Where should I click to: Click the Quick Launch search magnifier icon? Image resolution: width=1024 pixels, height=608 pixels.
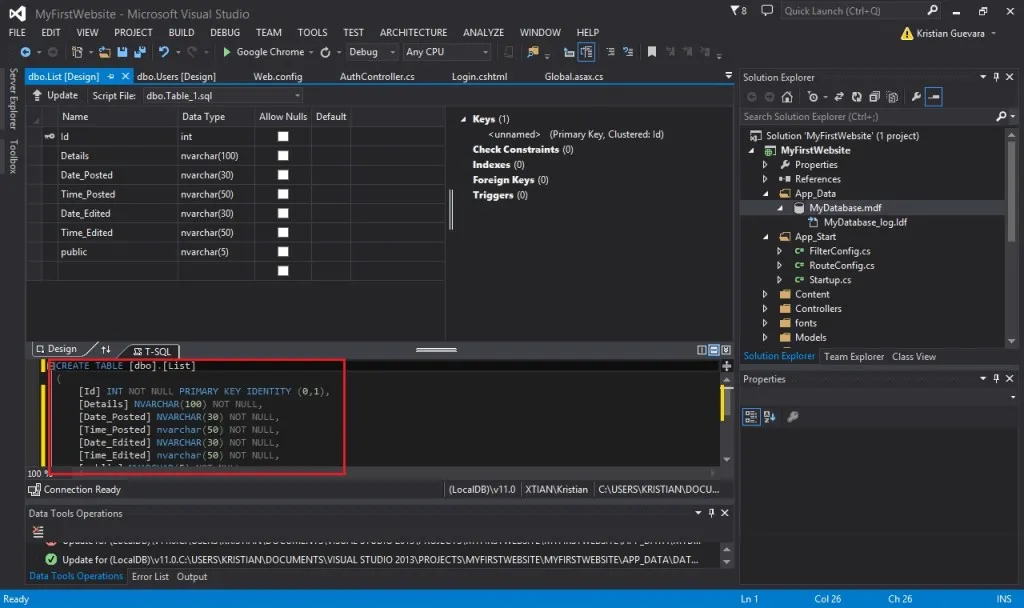[933, 10]
